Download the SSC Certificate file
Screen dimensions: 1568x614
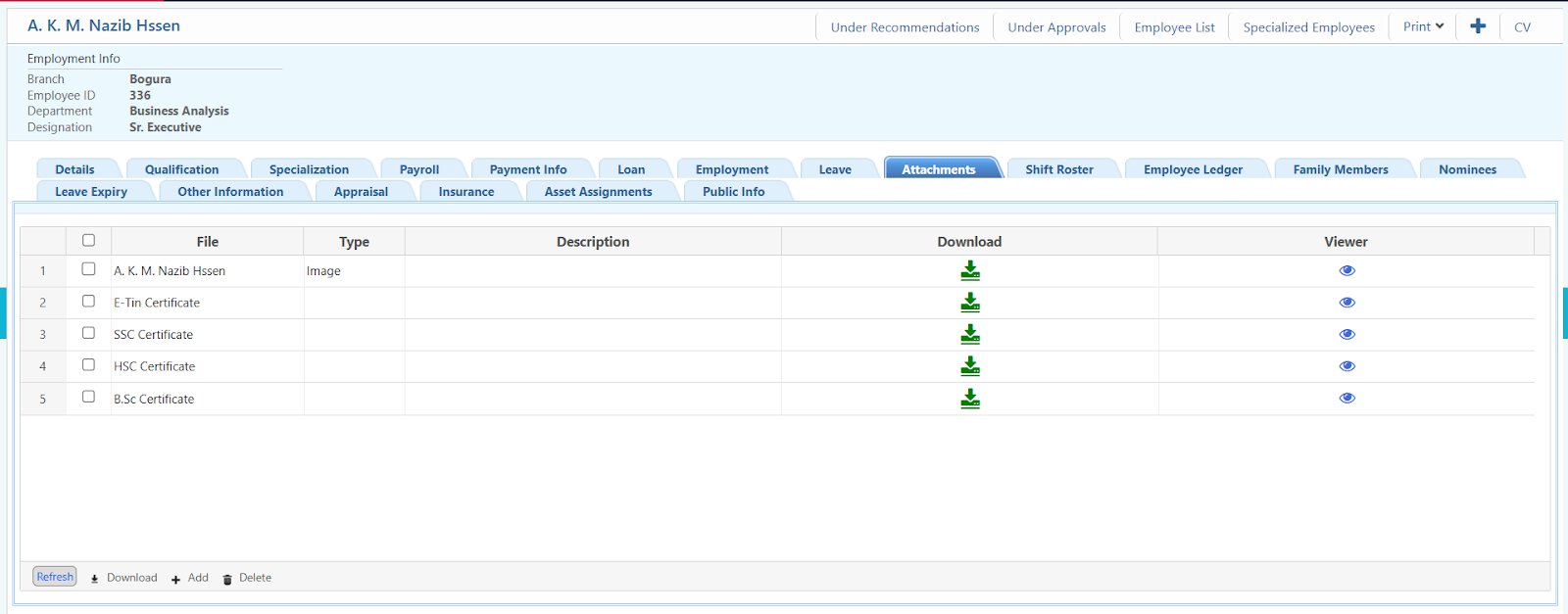[x=969, y=334]
